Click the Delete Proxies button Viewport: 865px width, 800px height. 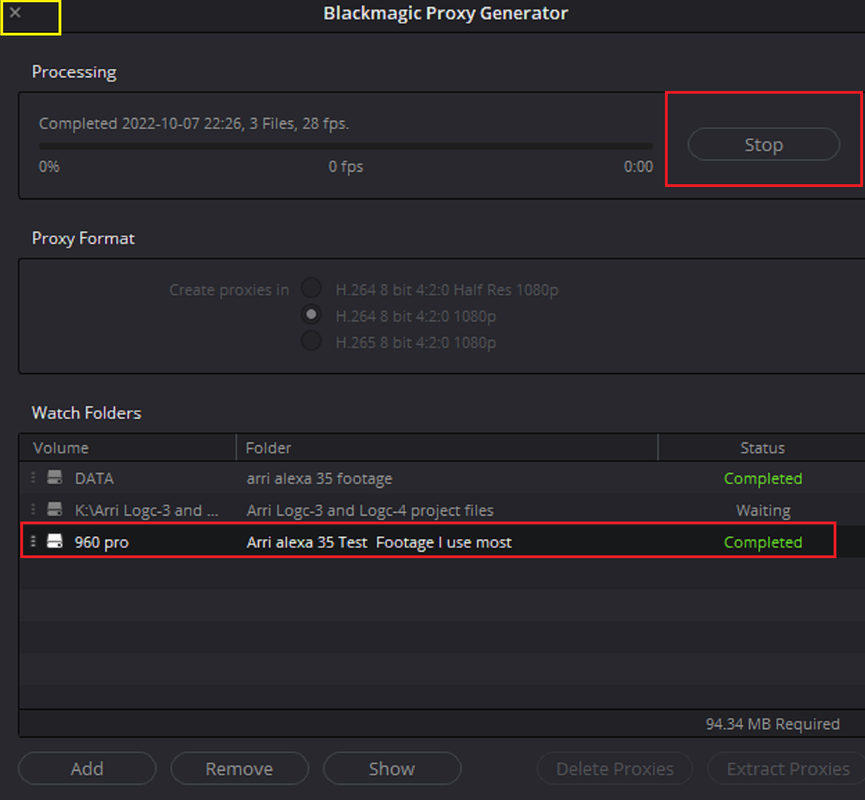pyautogui.click(x=615, y=768)
